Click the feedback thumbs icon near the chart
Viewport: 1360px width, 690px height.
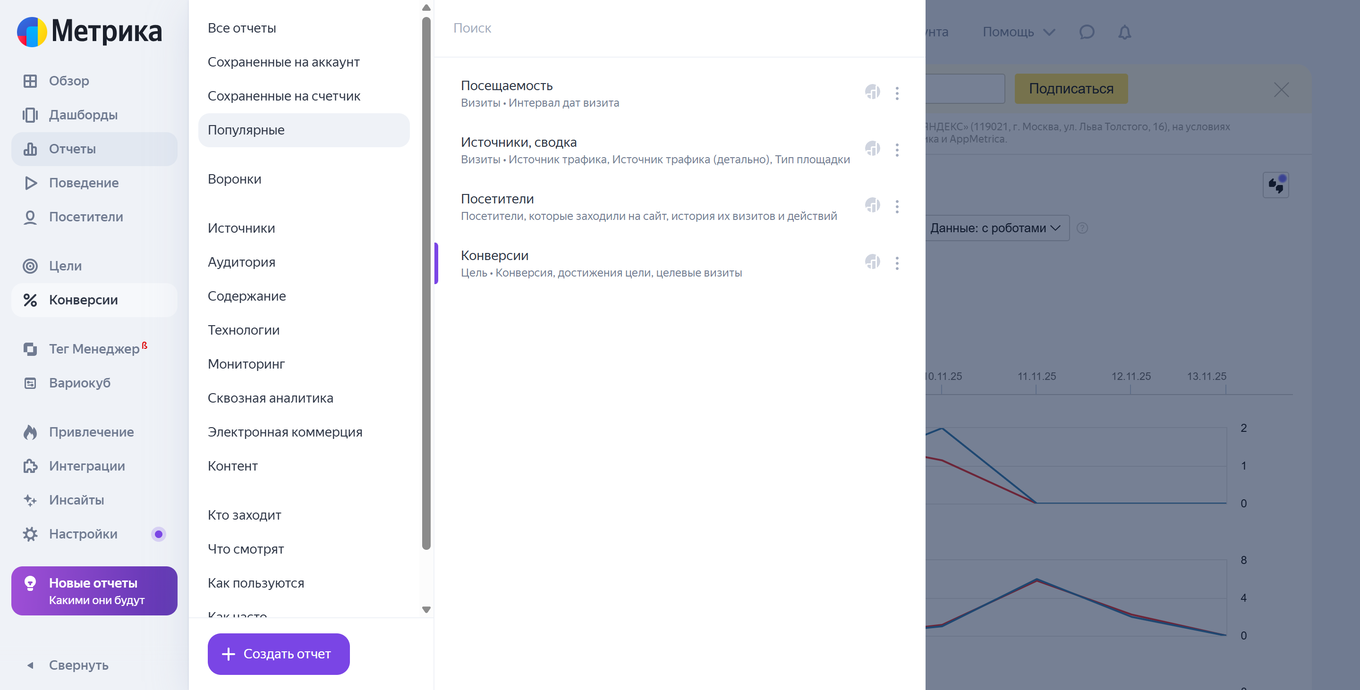1275,185
